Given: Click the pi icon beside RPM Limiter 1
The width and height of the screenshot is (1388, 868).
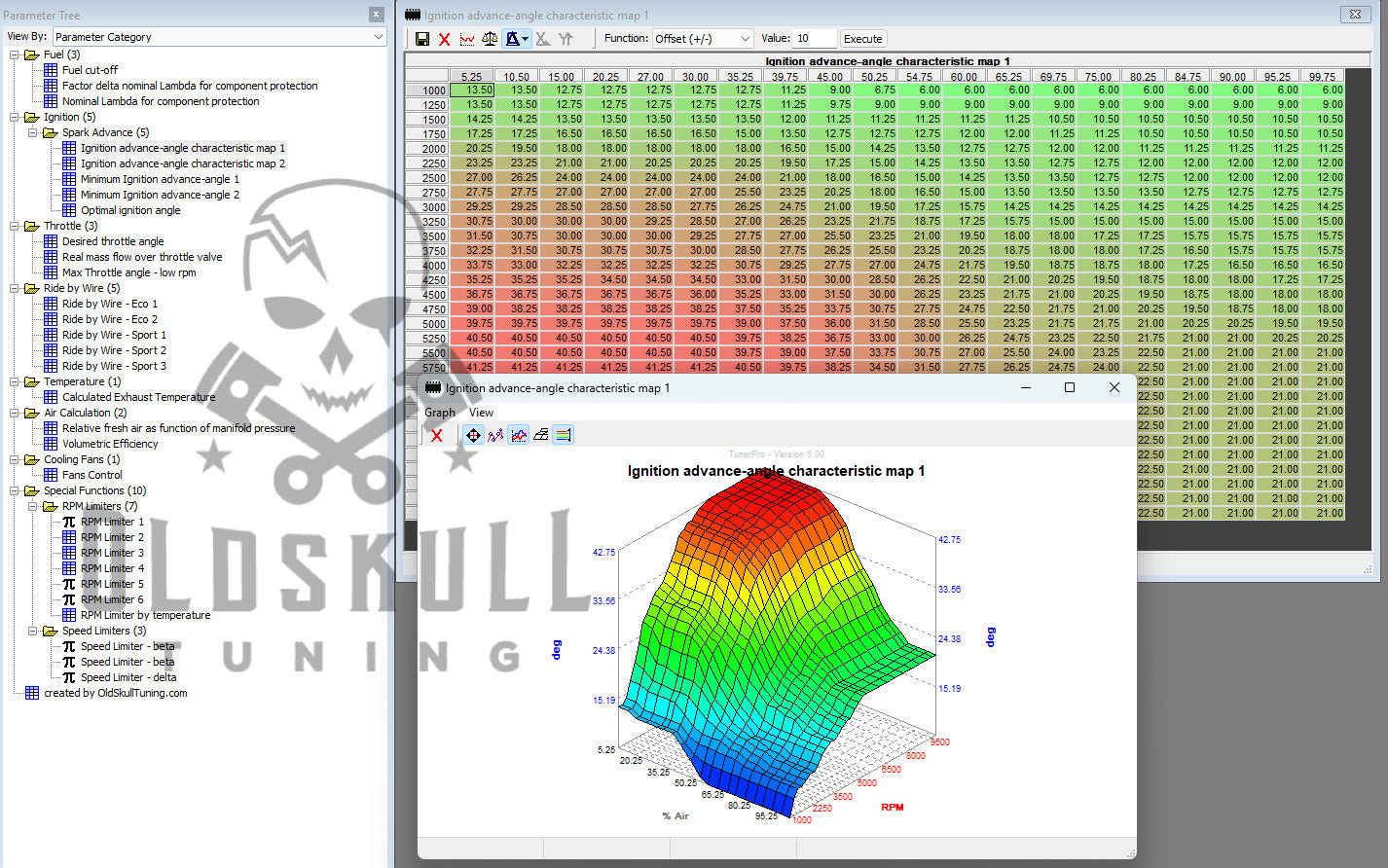Looking at the screenshot, I should tap(69, 522).
